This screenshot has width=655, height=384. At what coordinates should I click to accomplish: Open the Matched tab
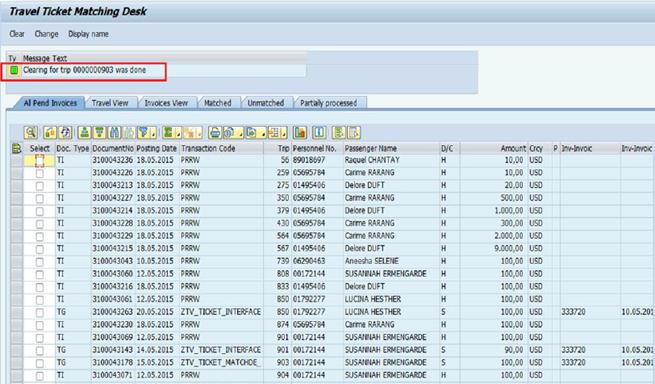pyautogui.click(x=218, y=103)
